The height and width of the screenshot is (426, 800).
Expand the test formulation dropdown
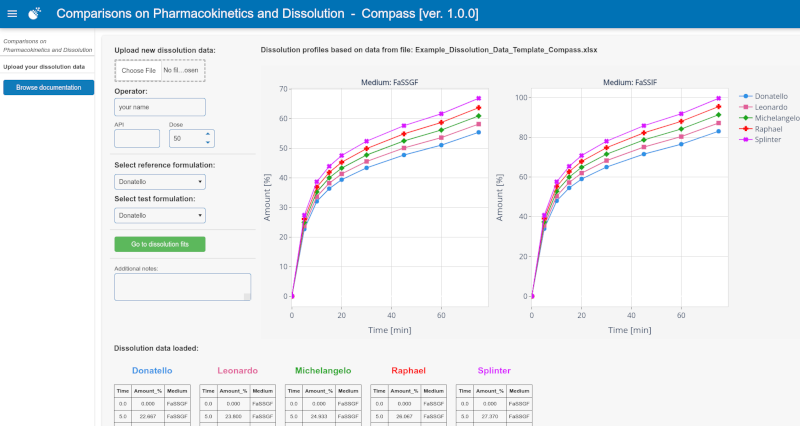(x=160, y=215)
